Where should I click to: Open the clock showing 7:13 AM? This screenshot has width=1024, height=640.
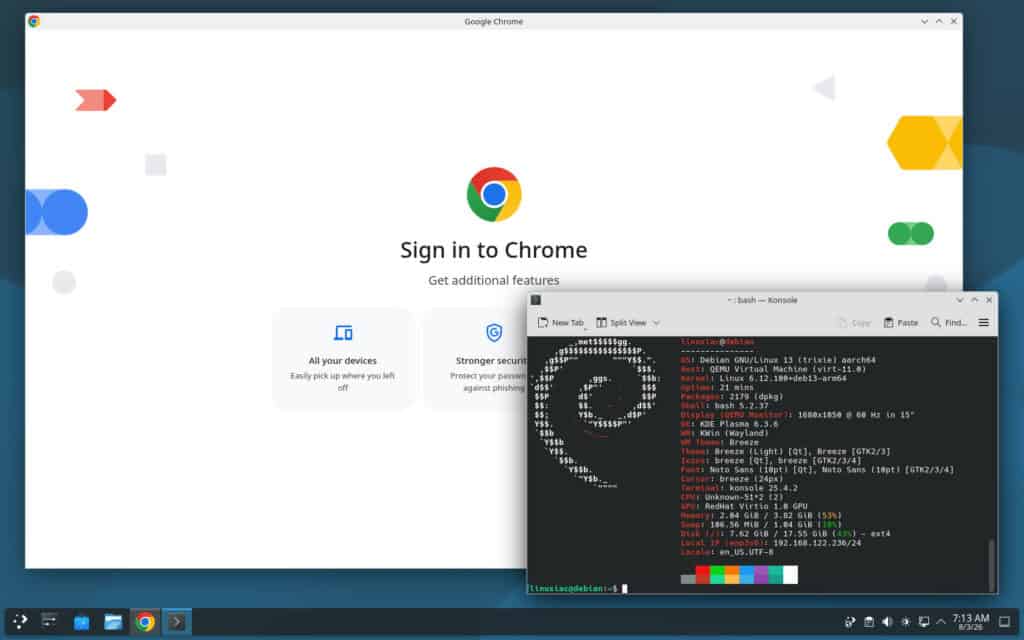click(x=970, y=621)
